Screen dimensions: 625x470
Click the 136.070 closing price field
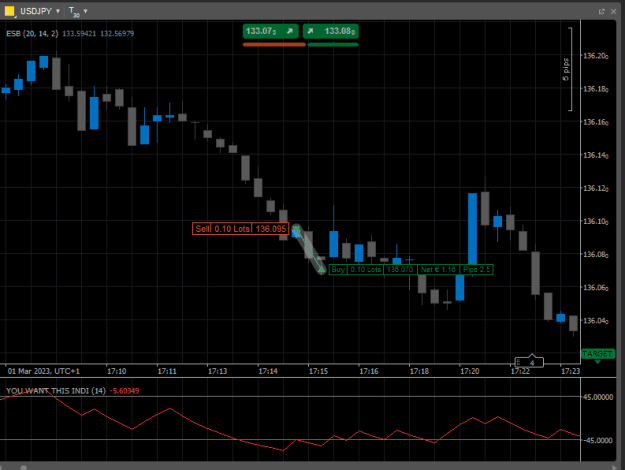[400, 269]
